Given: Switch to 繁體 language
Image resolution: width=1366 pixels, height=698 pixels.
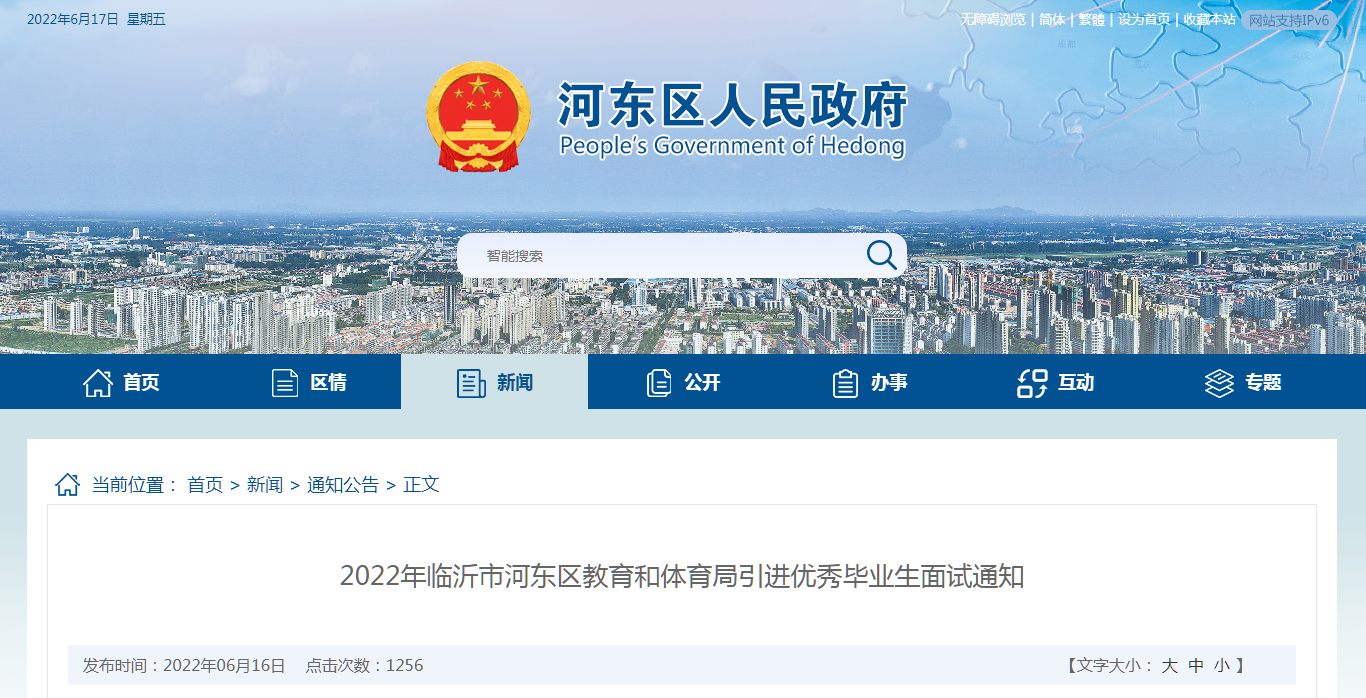Looking at the screenshot, I should coord(1091,19).
